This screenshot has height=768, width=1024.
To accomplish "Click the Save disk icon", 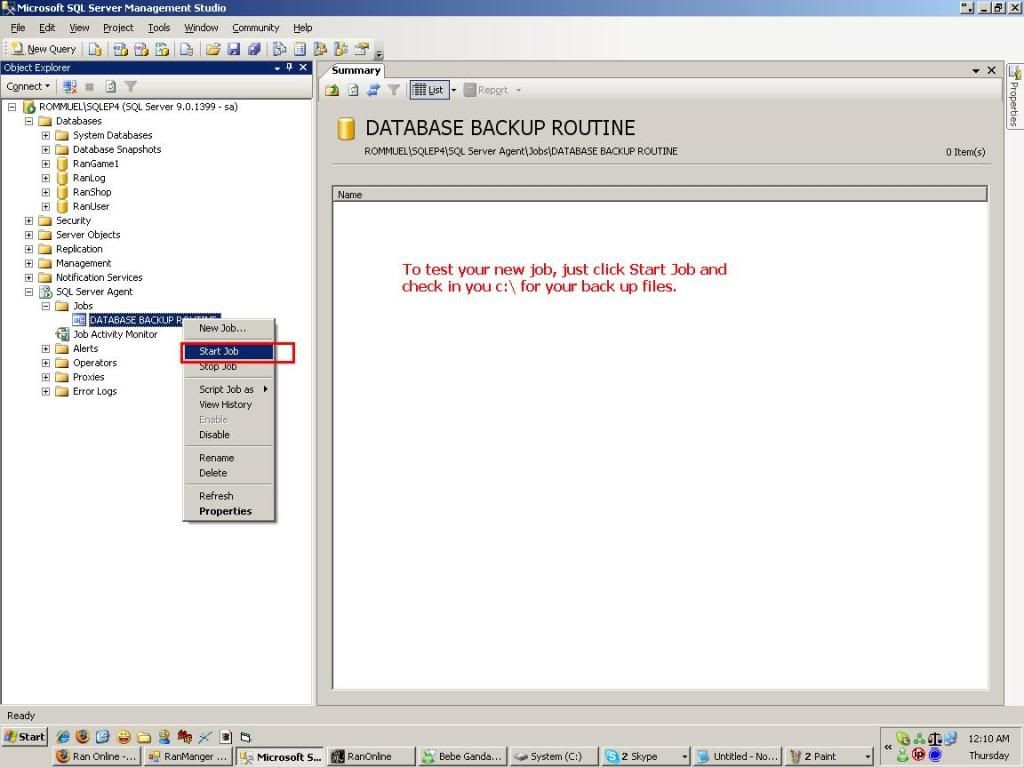I will (234, 49).
